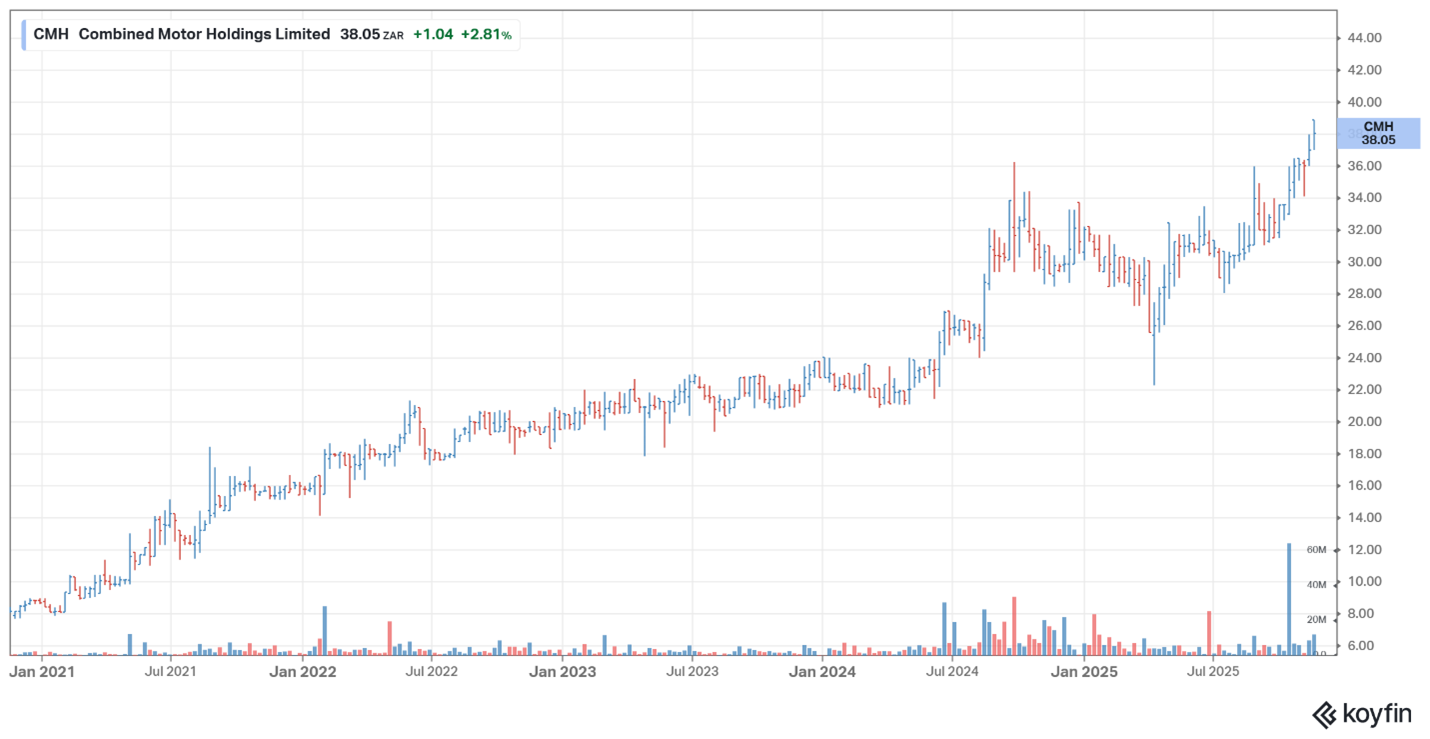Click the 40M volume axis label
Viewport: 1430px width, 739px height.
pyautogui.click(x=1316, y=585)
